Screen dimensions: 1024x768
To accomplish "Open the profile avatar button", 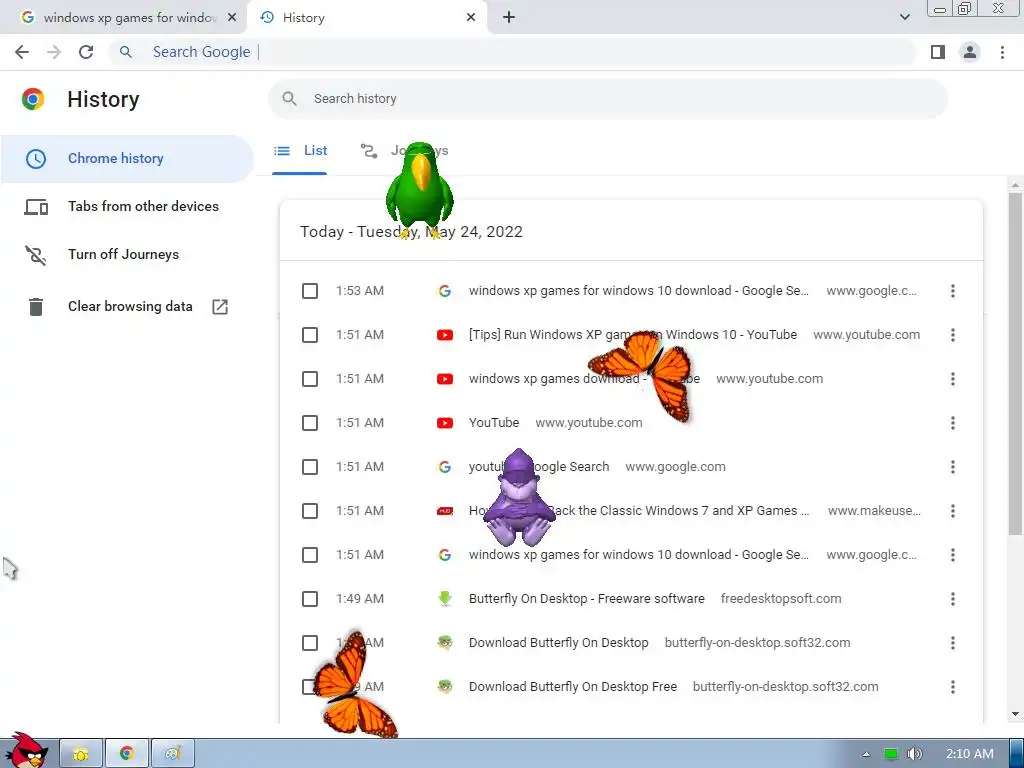I will [970, 52].
